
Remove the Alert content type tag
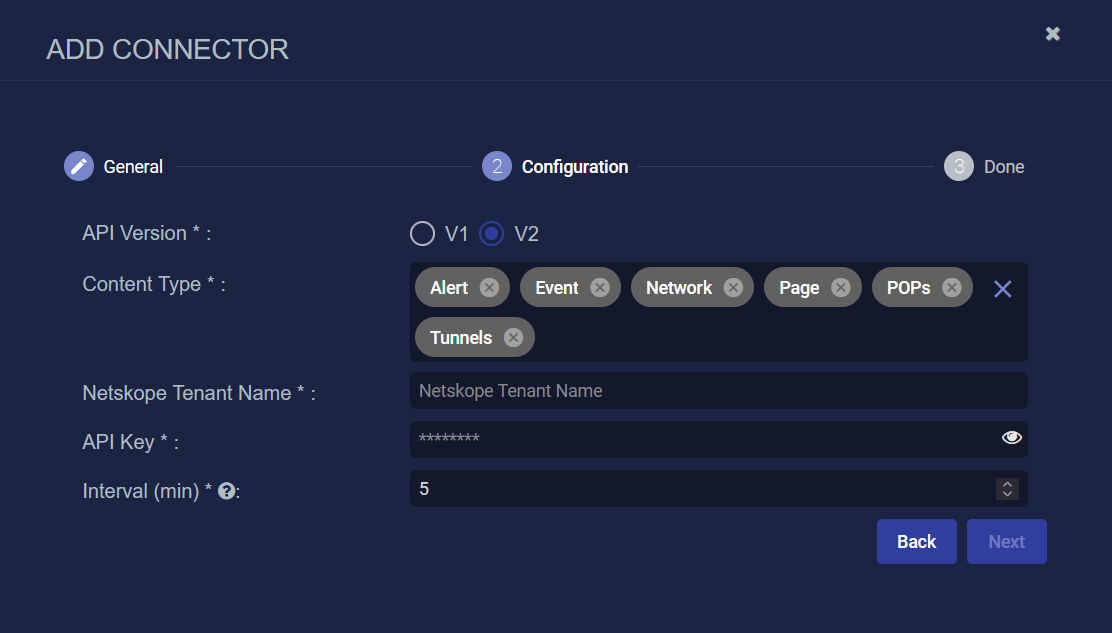click(489, 288)
